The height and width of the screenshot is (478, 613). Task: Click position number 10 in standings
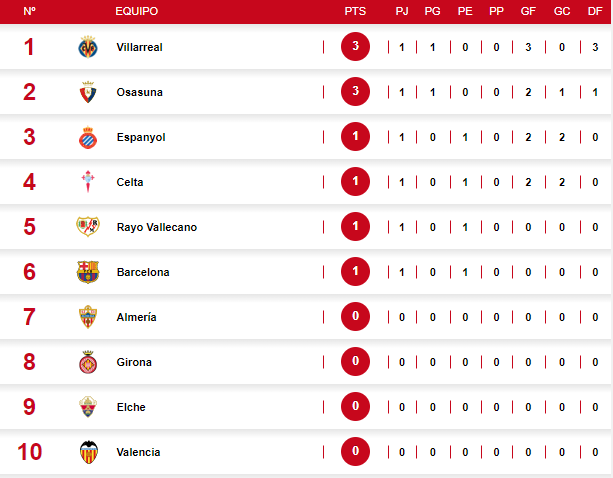point(30,452)
